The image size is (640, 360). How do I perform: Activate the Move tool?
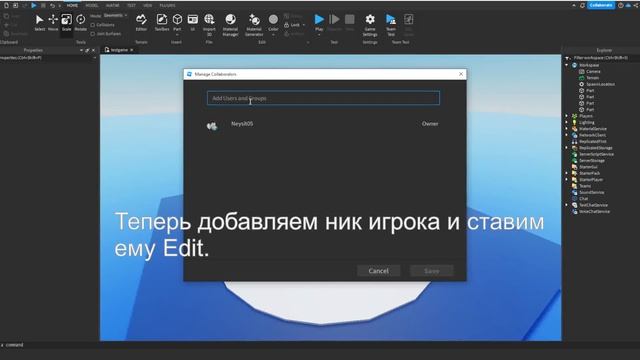(53, 22)
